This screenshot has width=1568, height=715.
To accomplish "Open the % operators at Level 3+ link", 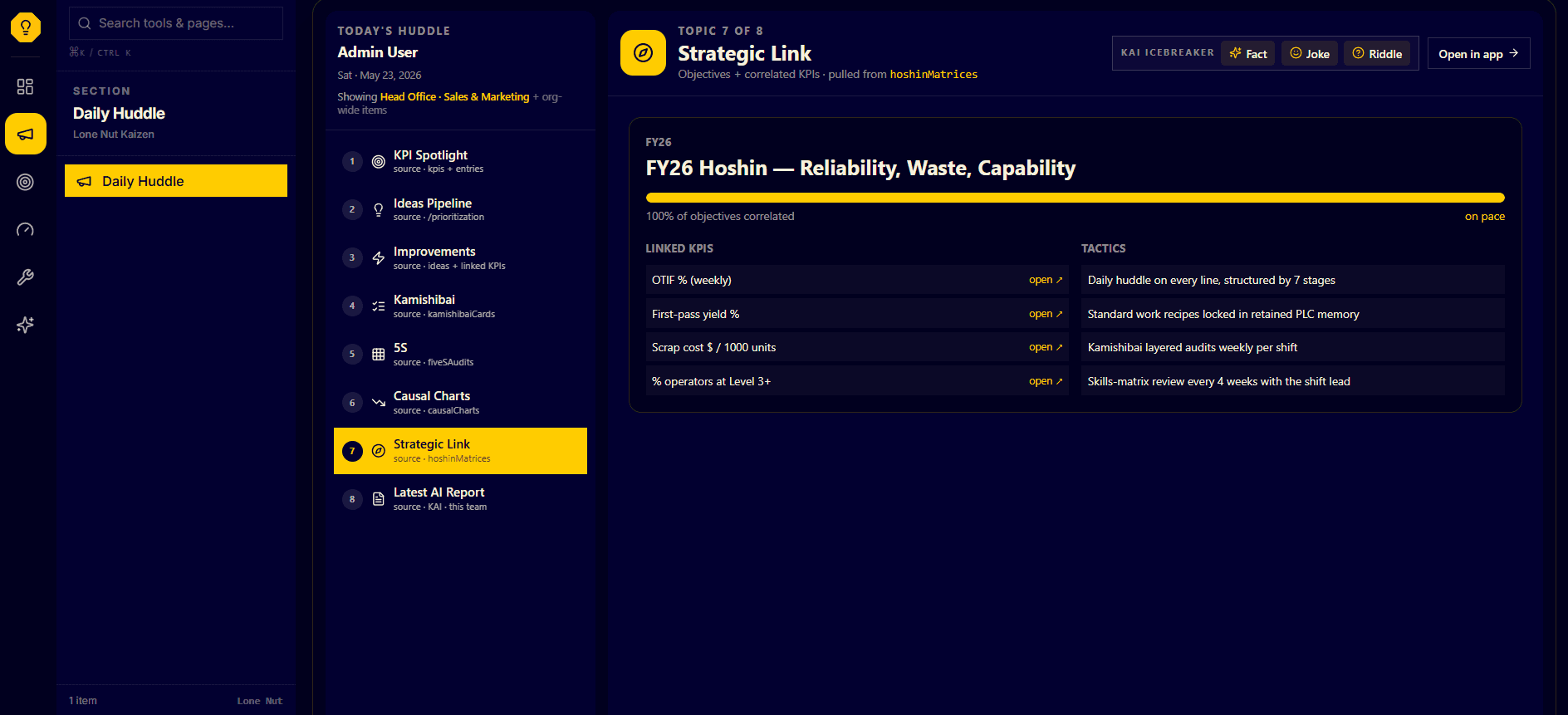I will 1046,381.
